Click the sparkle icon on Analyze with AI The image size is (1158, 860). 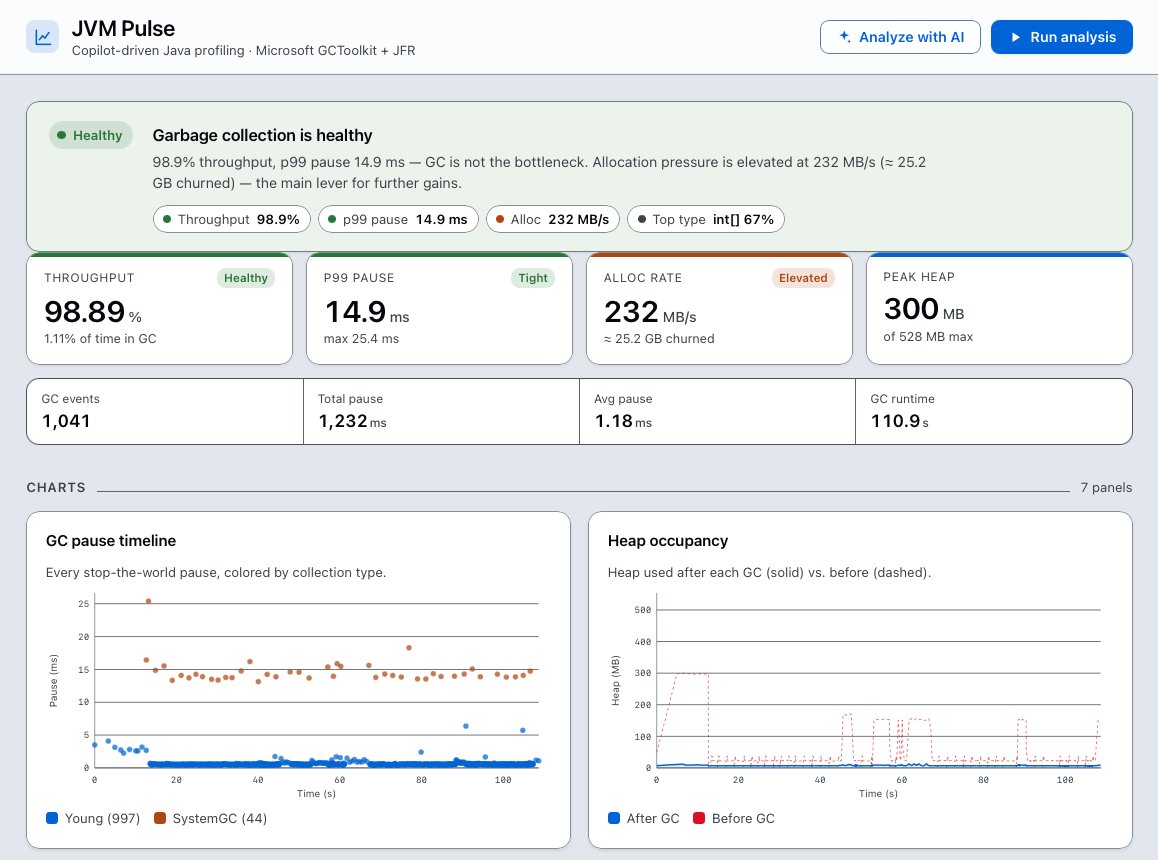[845, 36]
